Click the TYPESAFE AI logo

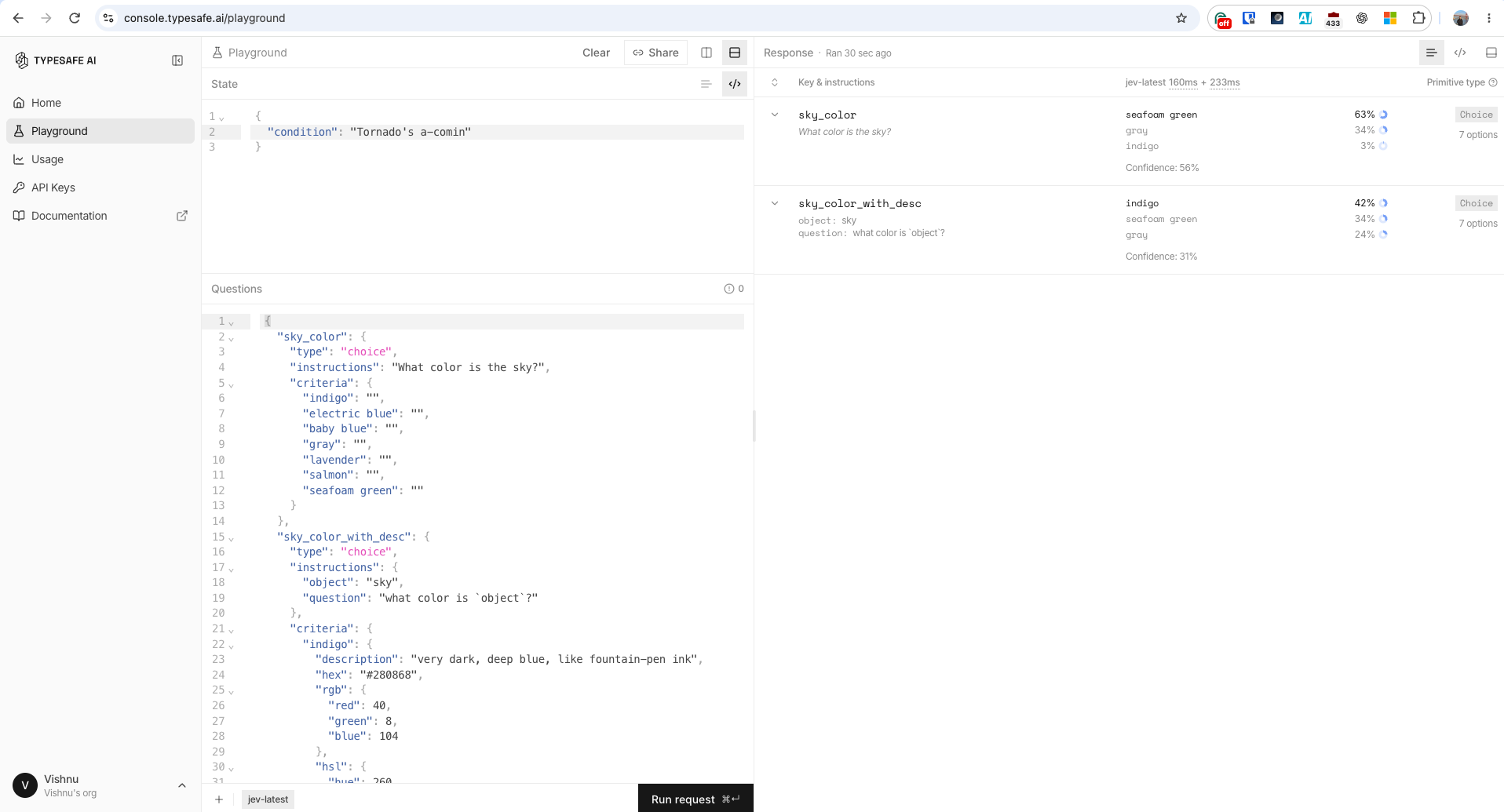(56, 60)
